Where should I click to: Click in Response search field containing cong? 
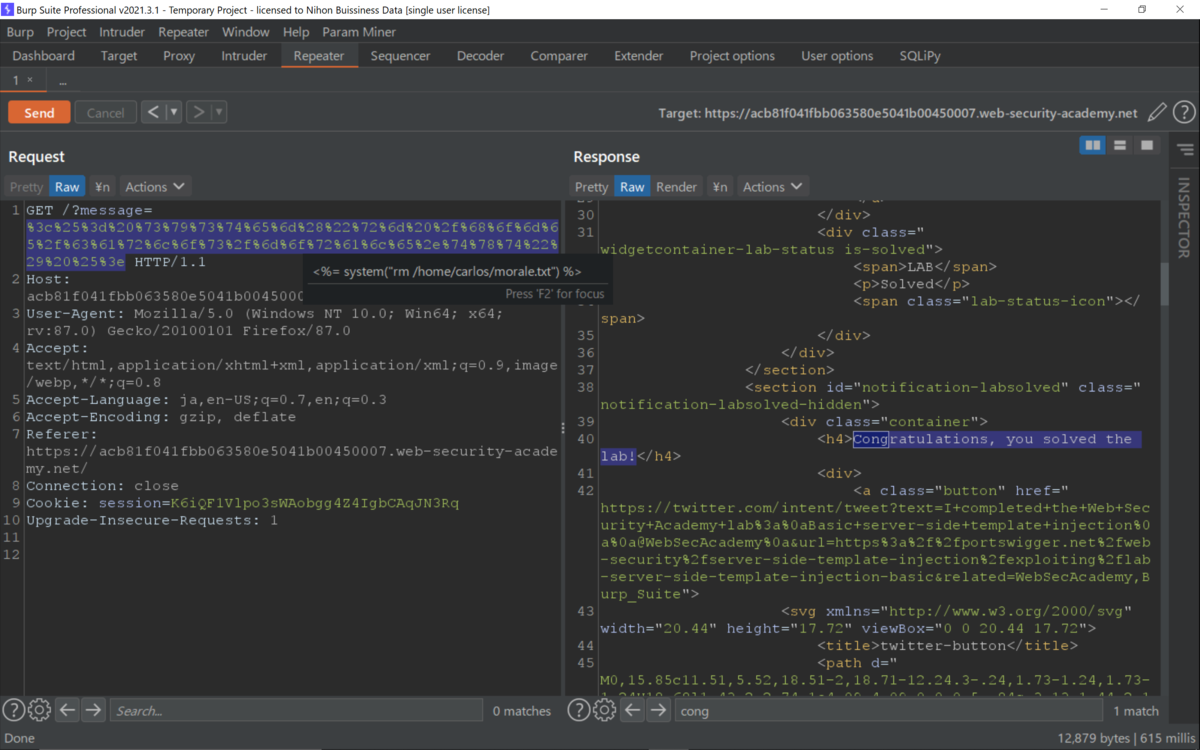[x=889, y=711]
